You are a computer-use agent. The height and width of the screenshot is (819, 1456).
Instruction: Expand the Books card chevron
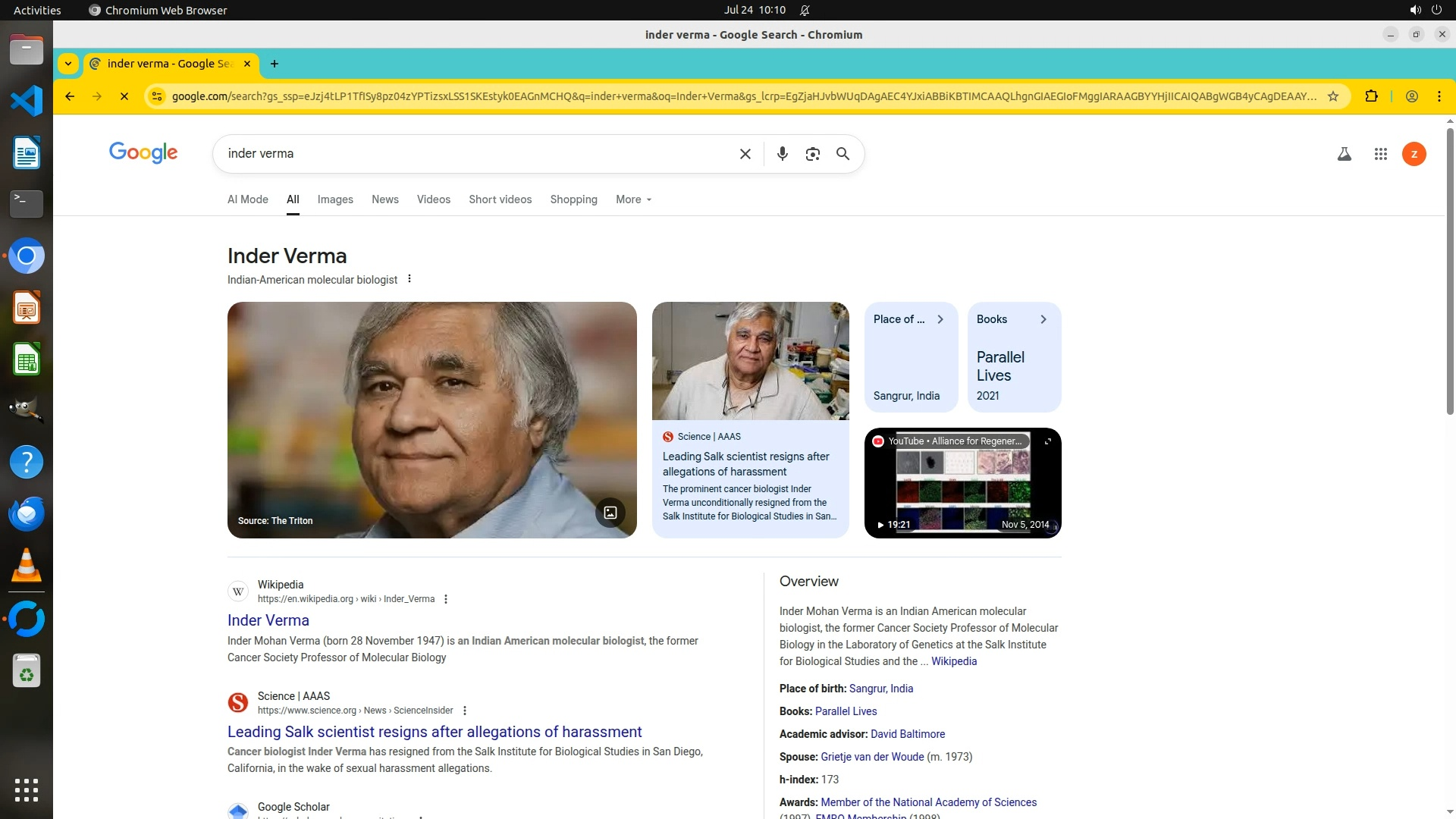coord(1043,319)
